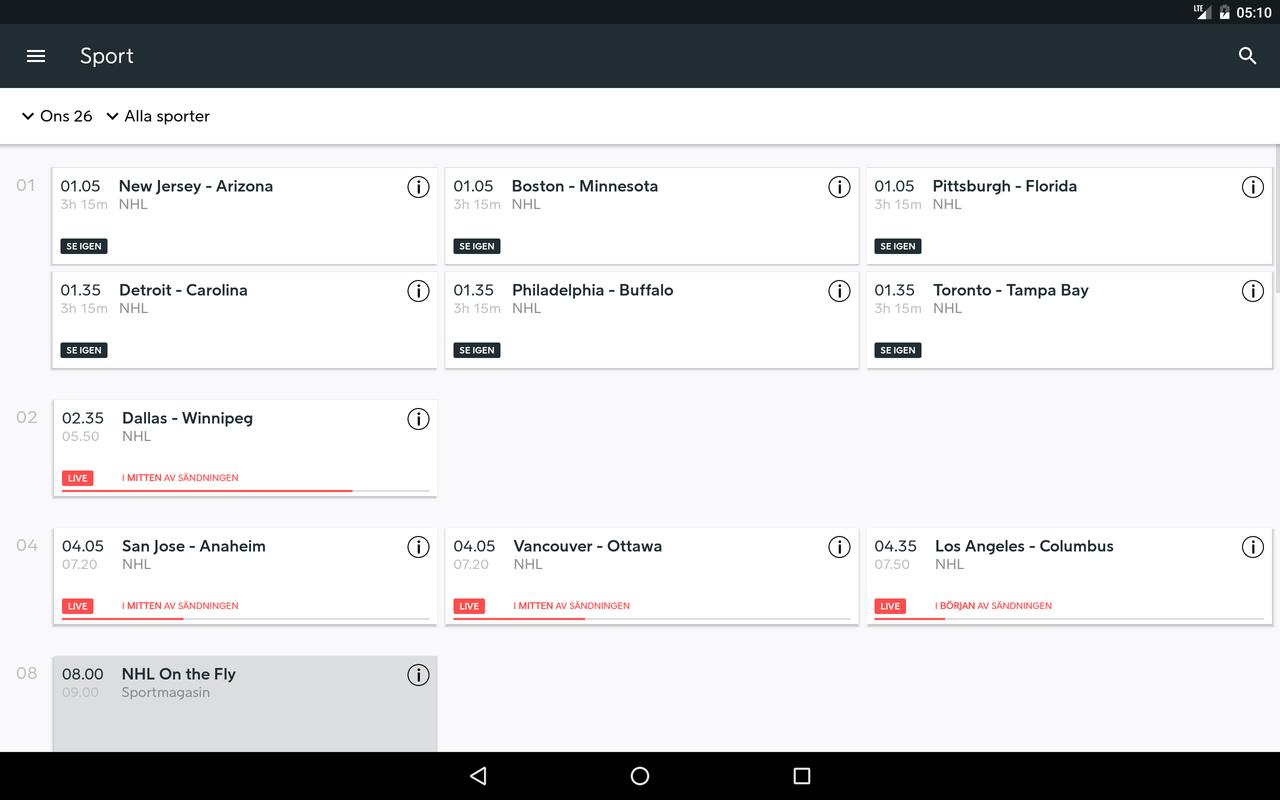The image size is (1280, 800).
Task: Tap LIVE badge on Dallas - Winnipeg
Action: coord(78,478)
